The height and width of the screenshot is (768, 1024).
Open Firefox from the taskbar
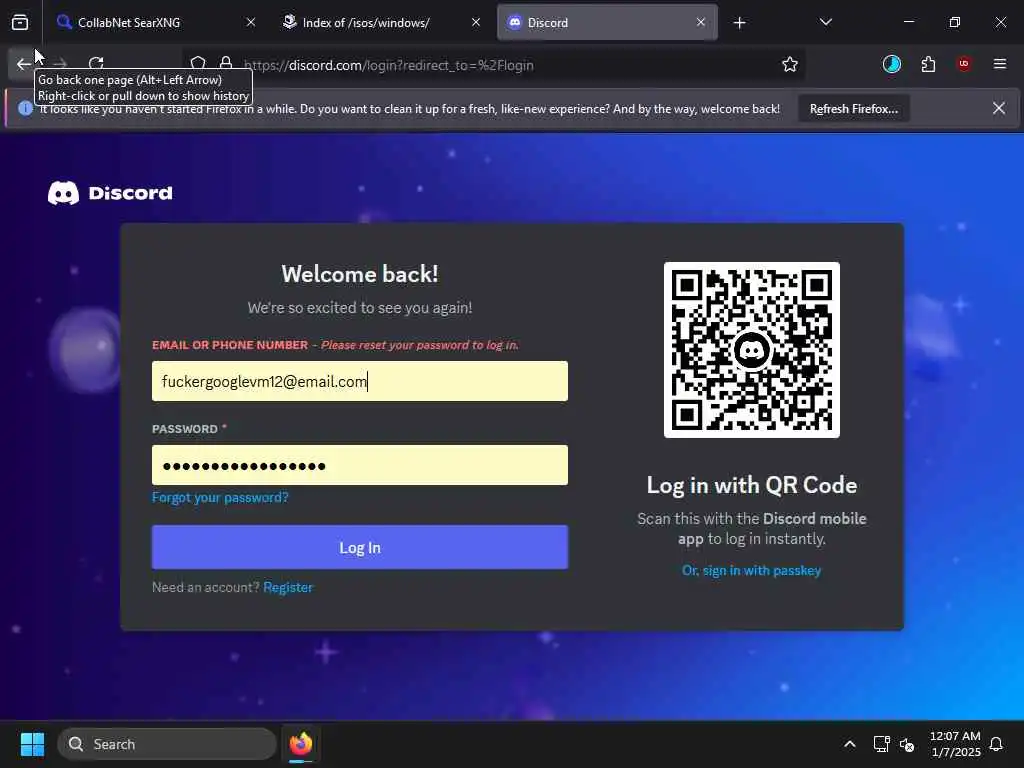[300, 744]
